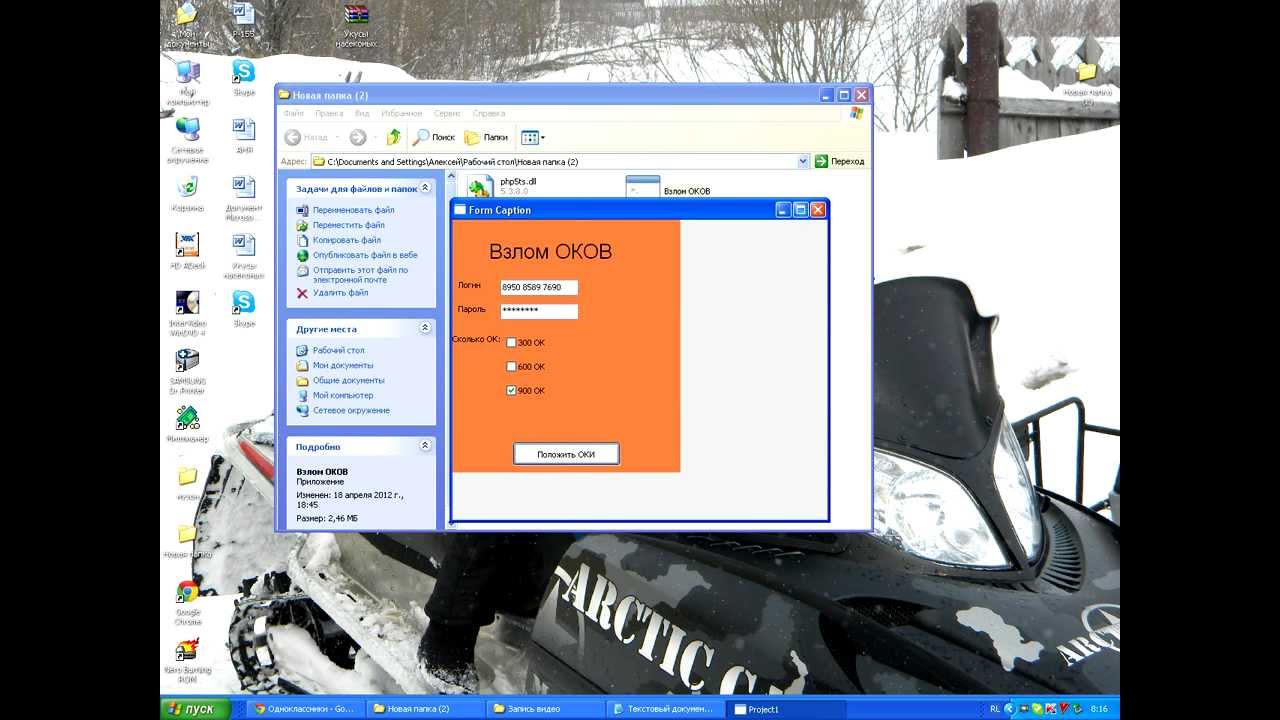This screenshot has width=1280, height=720.
Task: Click the RL language indicator in tray
Action: pyautogui.click(x=995, y=709)
